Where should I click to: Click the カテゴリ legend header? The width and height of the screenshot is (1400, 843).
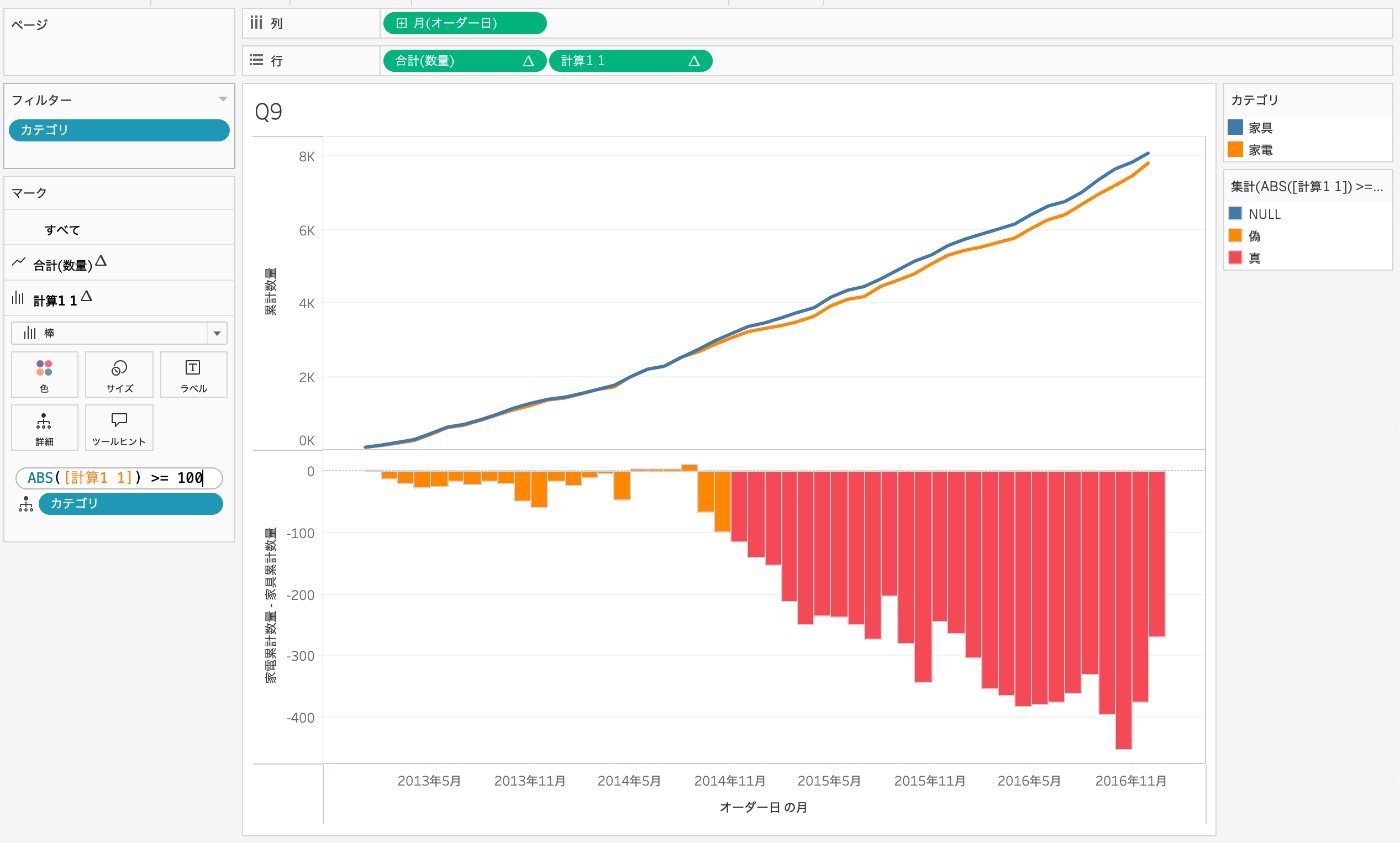1255,100
